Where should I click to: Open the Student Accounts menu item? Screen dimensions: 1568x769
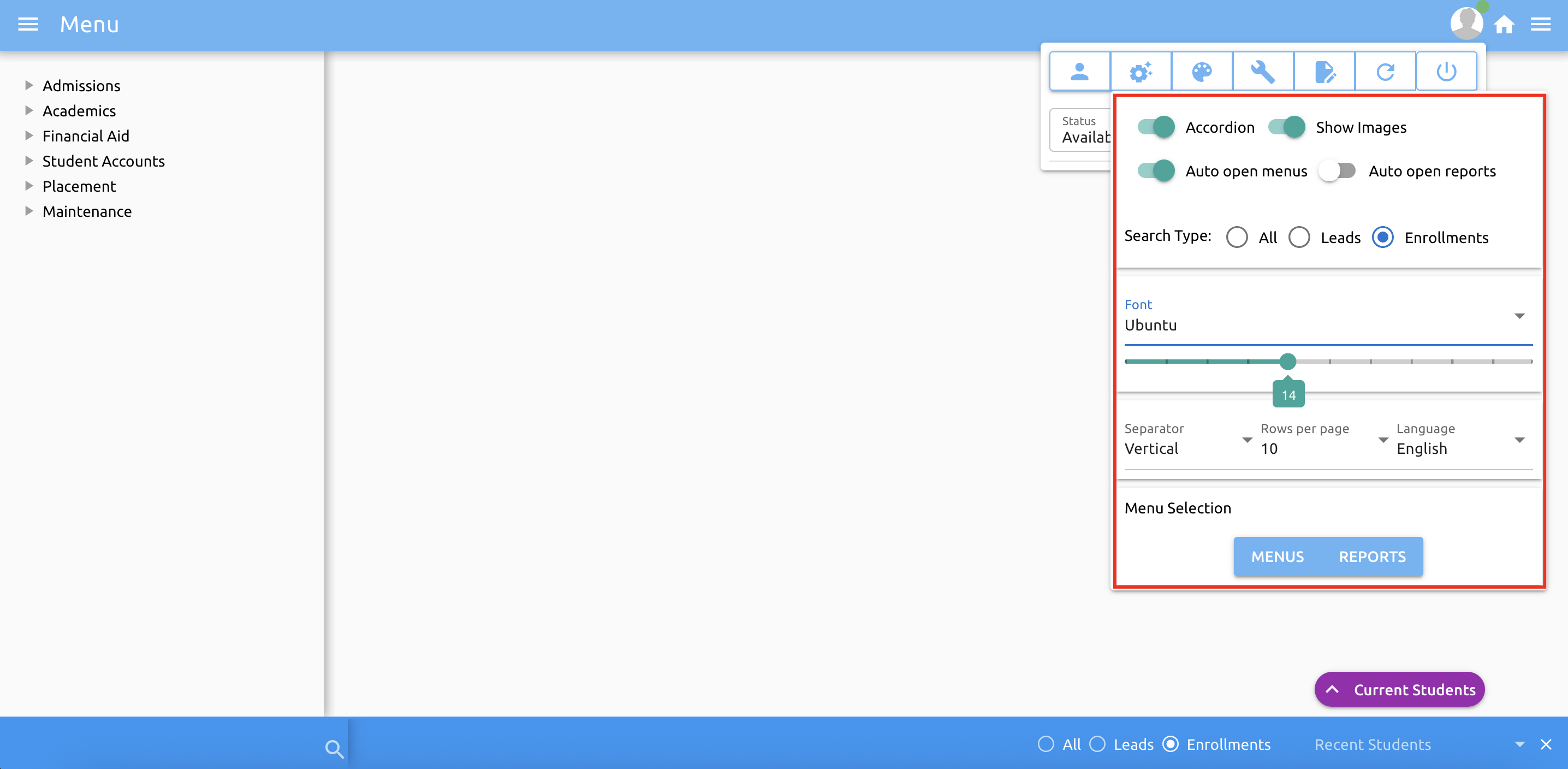pyautogui.click(x=104, y=161)
